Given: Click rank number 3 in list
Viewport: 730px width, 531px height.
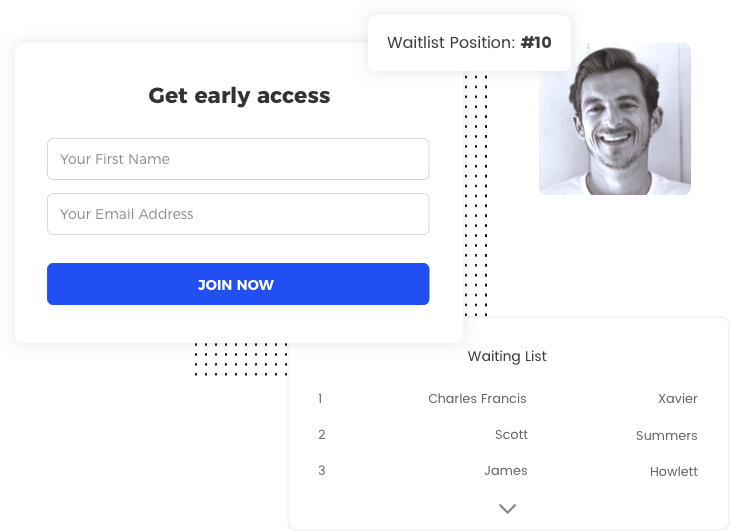Looking at the screenshot, I should pos(322,471).
